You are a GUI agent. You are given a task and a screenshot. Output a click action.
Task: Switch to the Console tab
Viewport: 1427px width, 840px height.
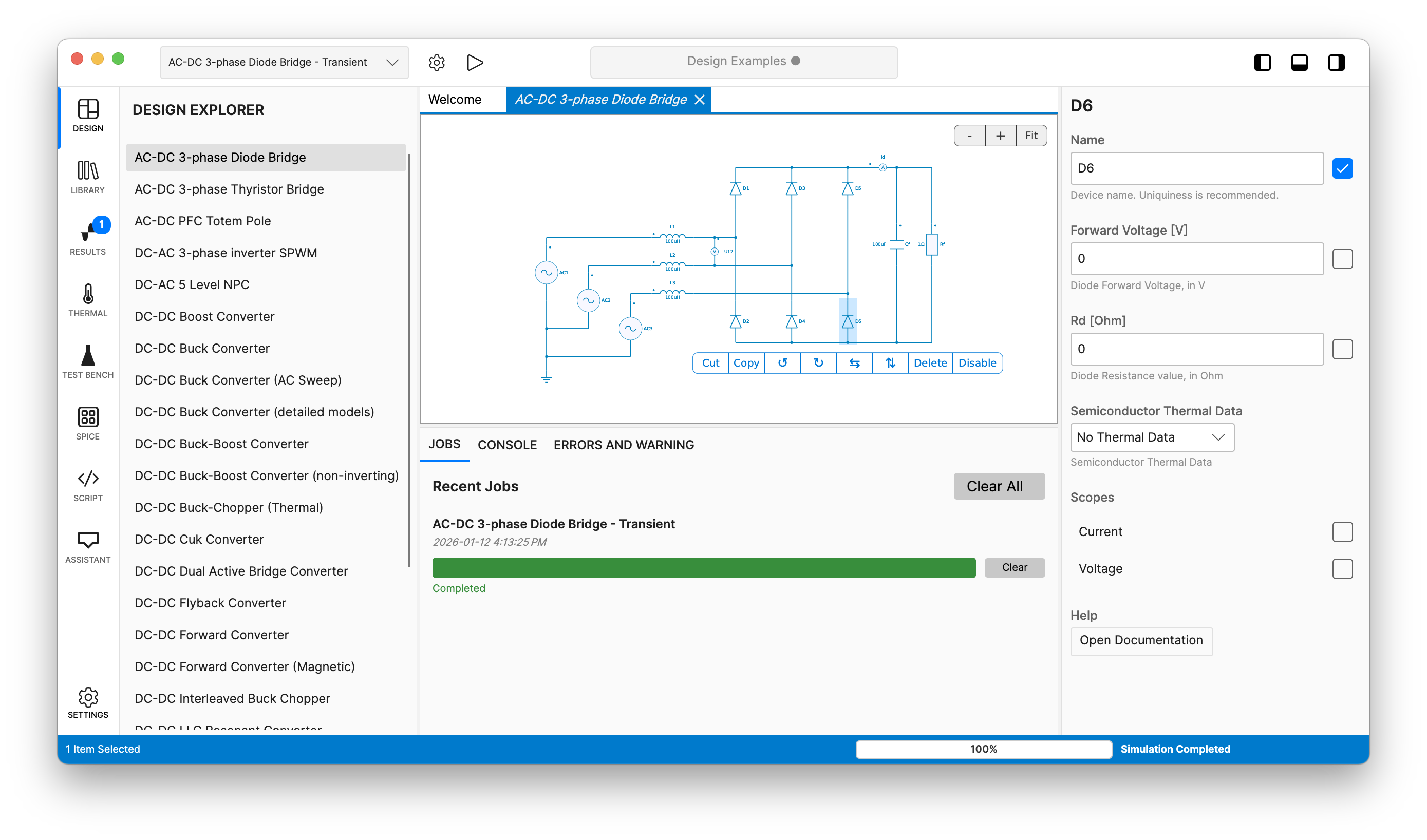507,445
